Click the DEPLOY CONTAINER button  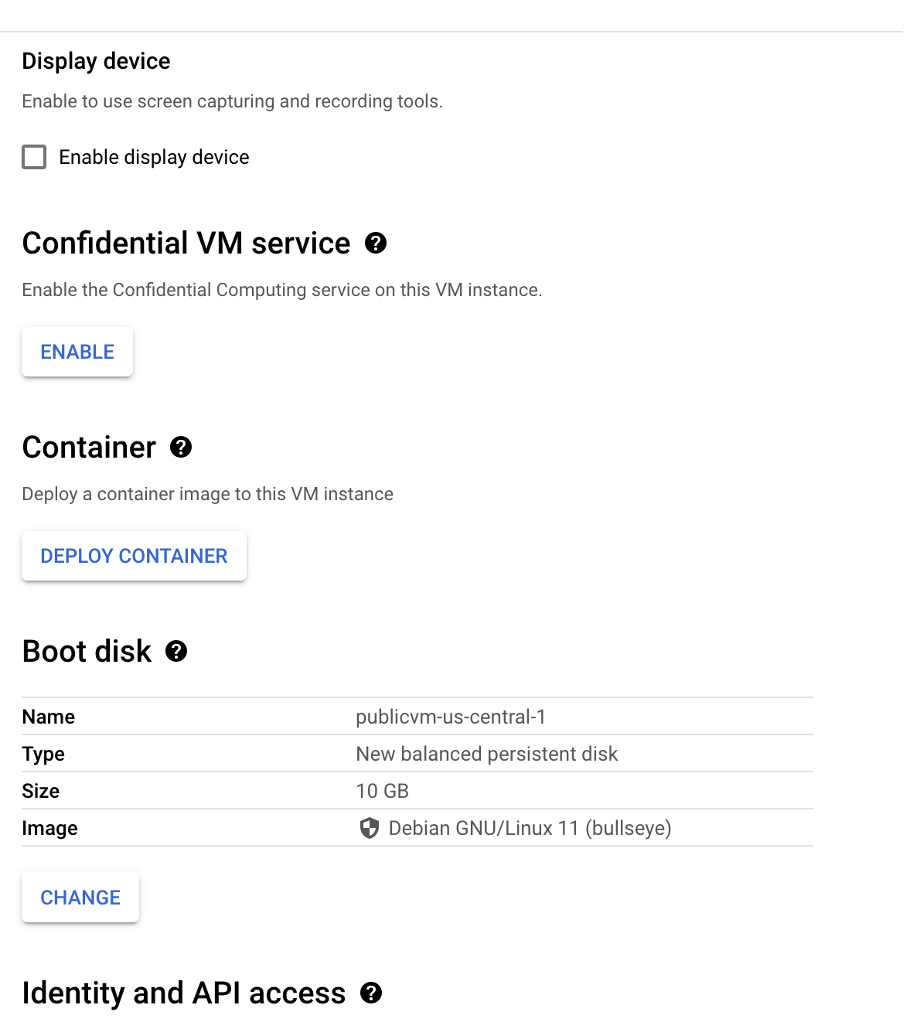click(x=134, y=556)
